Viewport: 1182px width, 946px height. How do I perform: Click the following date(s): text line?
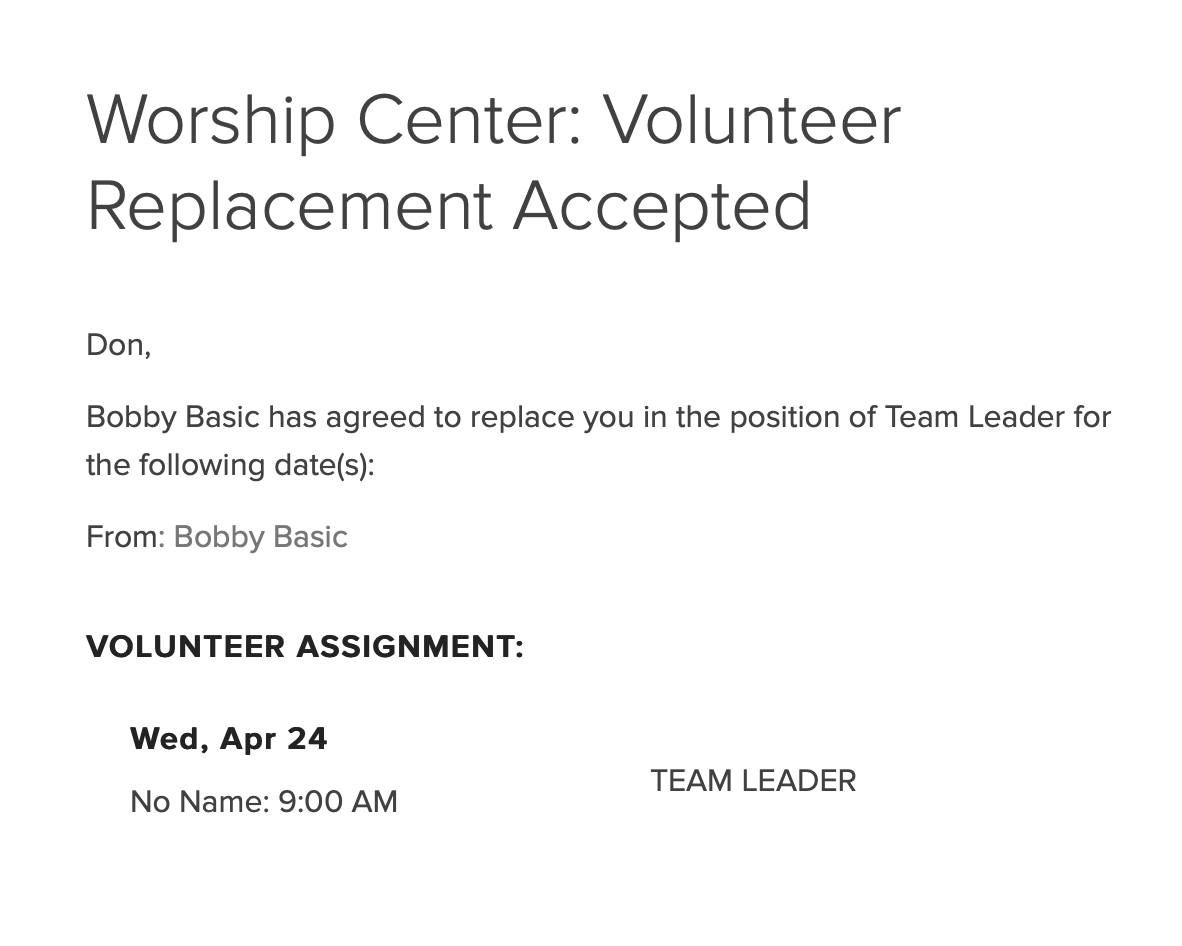click(230, 465)
